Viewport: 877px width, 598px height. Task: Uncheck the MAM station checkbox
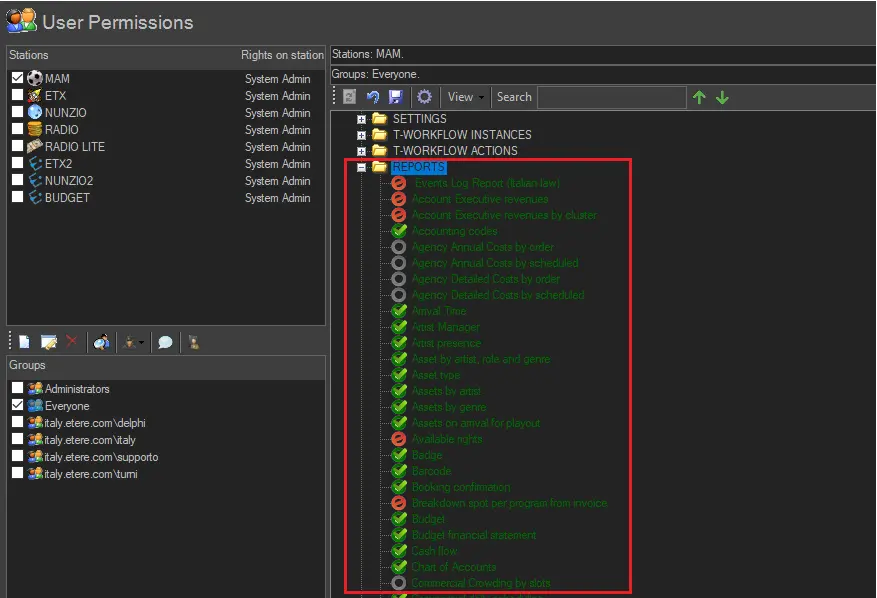tap(17, 78)
